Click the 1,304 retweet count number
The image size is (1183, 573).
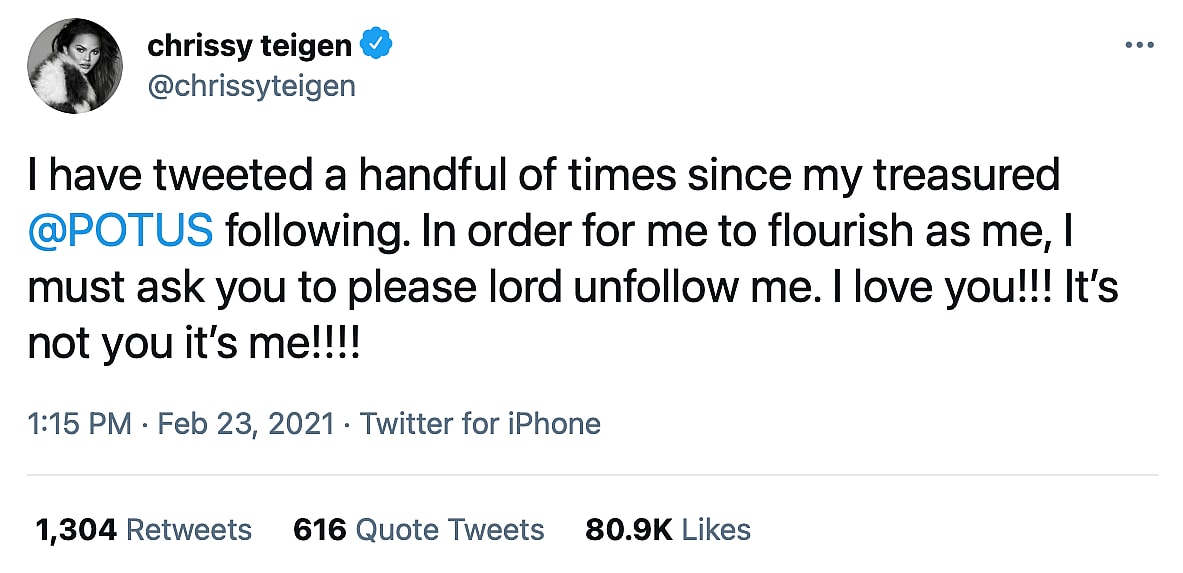coord(77,528)
